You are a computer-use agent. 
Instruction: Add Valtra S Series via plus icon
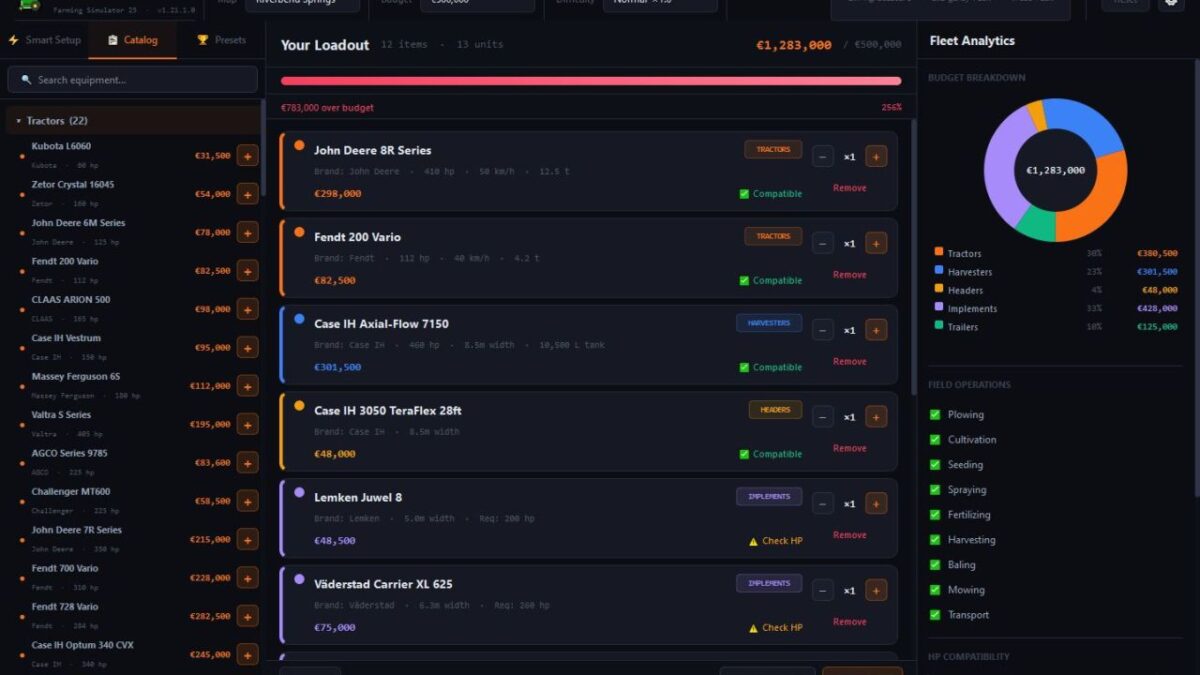coord(247,424)
